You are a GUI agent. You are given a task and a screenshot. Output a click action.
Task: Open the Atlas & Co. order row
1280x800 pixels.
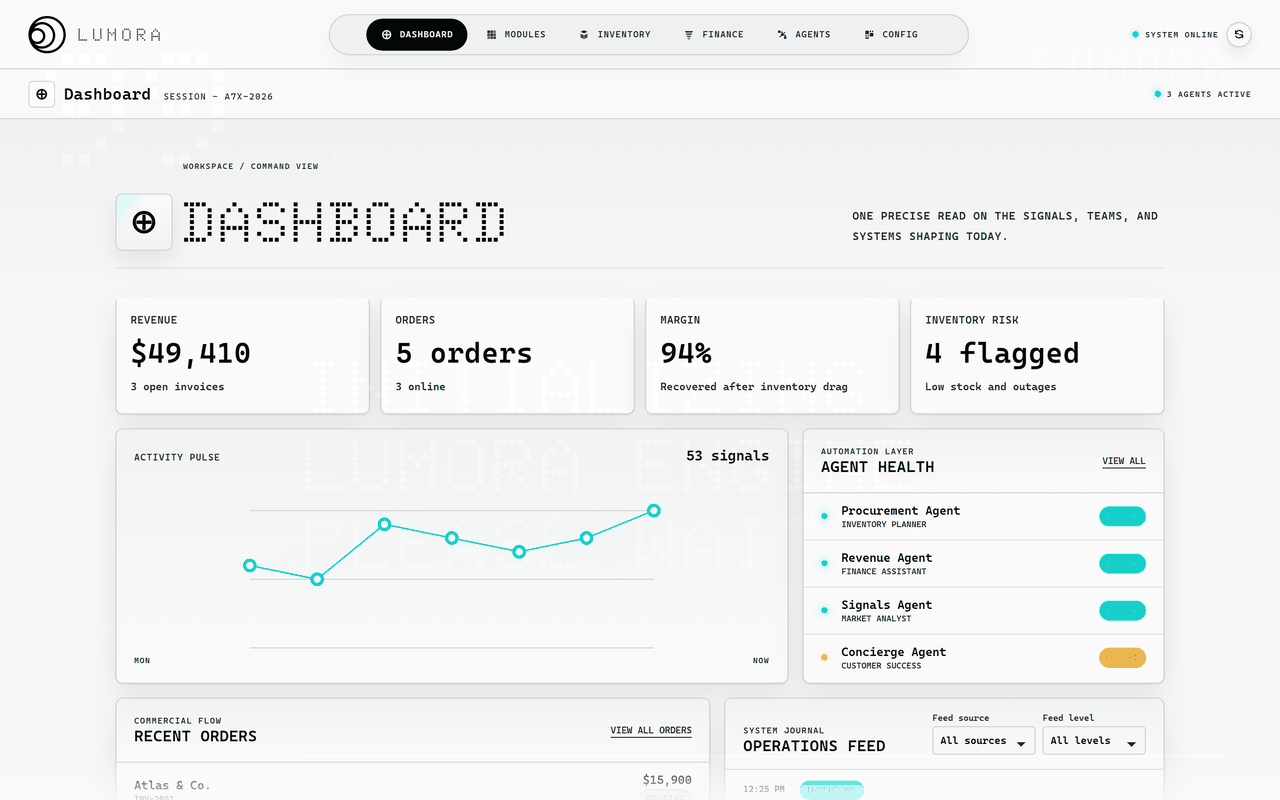pyautogui.click(x=413, y=785)
